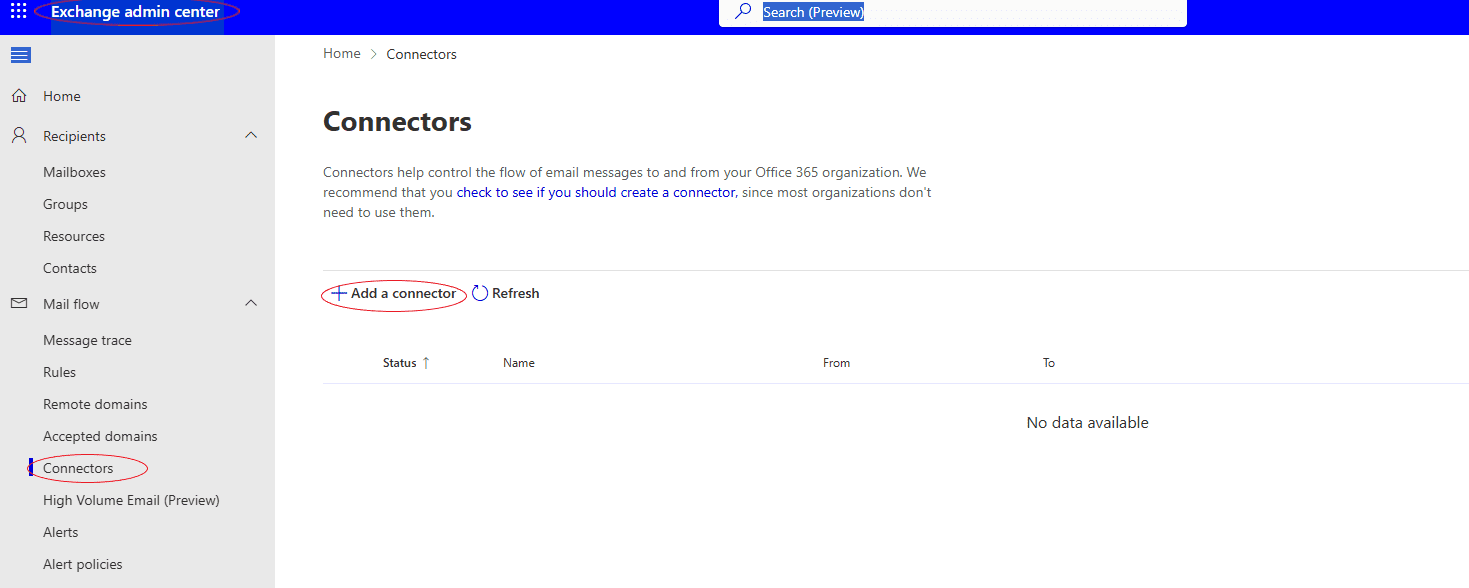
Task: Click the Home house icon in sidebar
Action: (x=19, y=96)
